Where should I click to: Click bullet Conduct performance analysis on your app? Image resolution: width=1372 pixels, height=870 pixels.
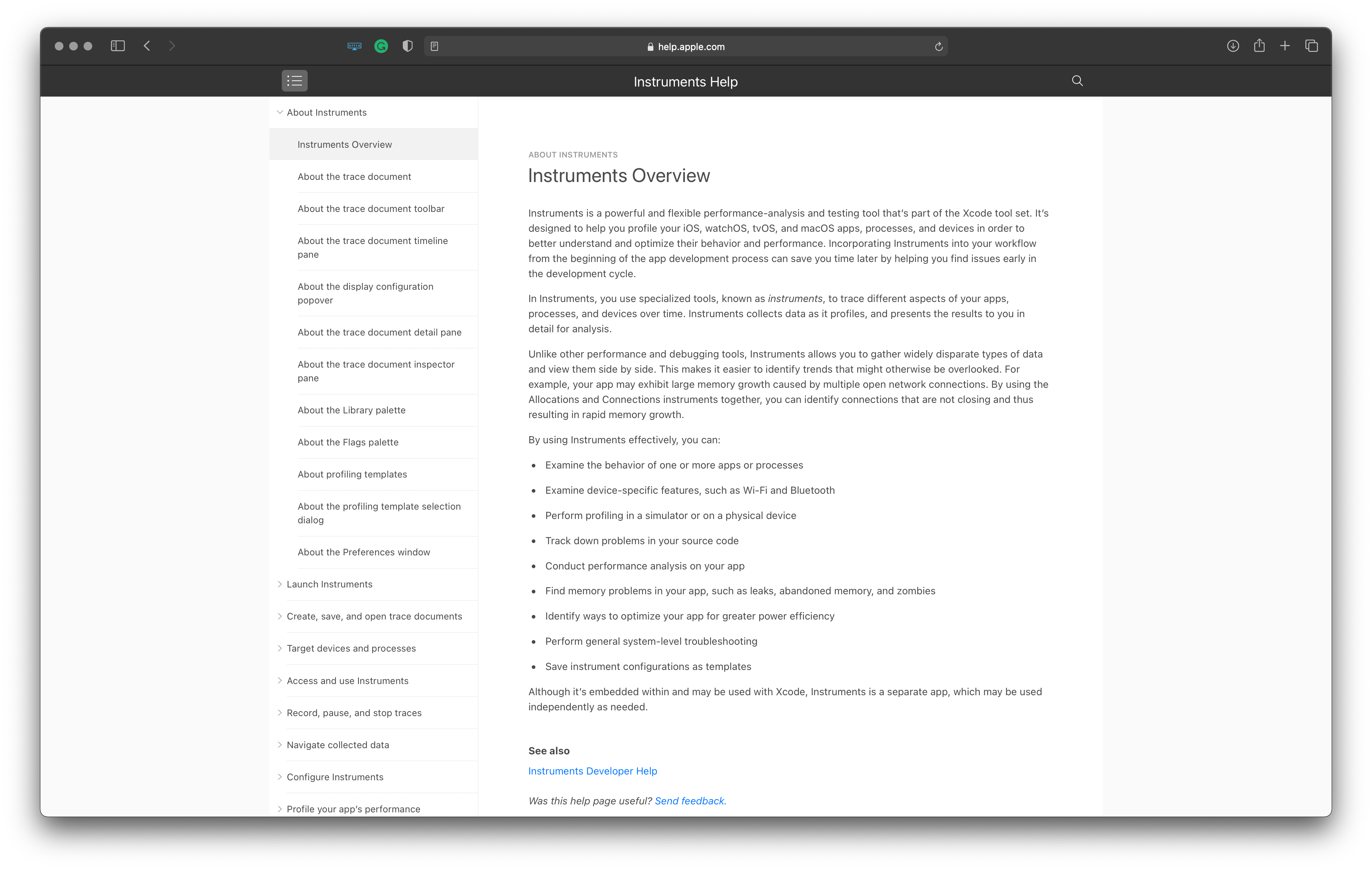645,565
